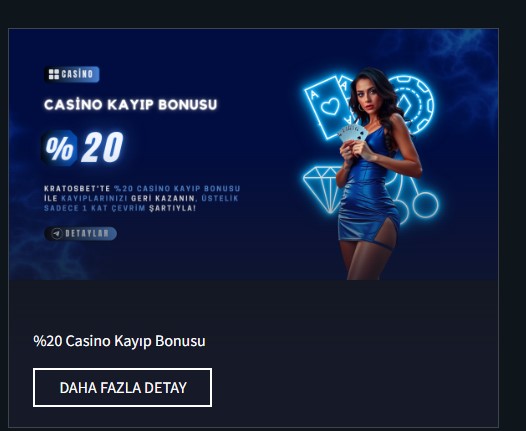Image resolution: width=526 pixels, height=431 pixels.
Task: Click the KRATOSBET'TE word in the description
Action: coord(77,188)
